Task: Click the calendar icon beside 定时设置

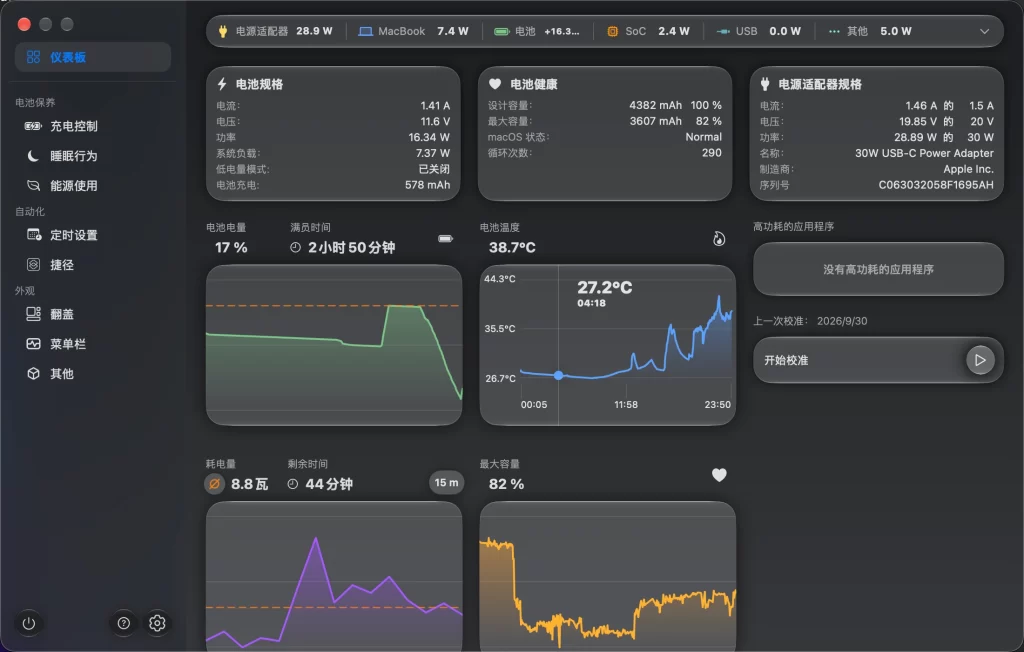Action: pyautogui.click(x=33, y=235)
